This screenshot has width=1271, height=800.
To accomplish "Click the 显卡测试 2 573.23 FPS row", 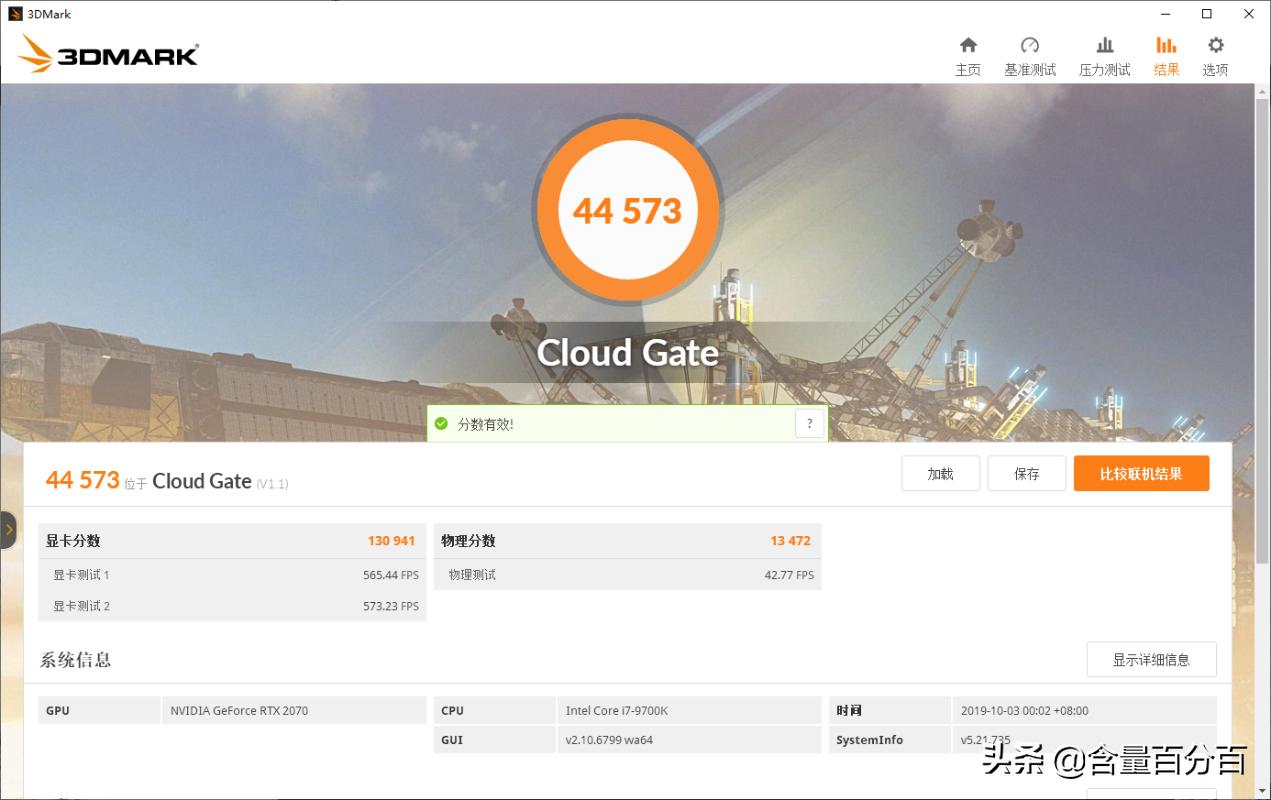I will [x=232, y=606].
